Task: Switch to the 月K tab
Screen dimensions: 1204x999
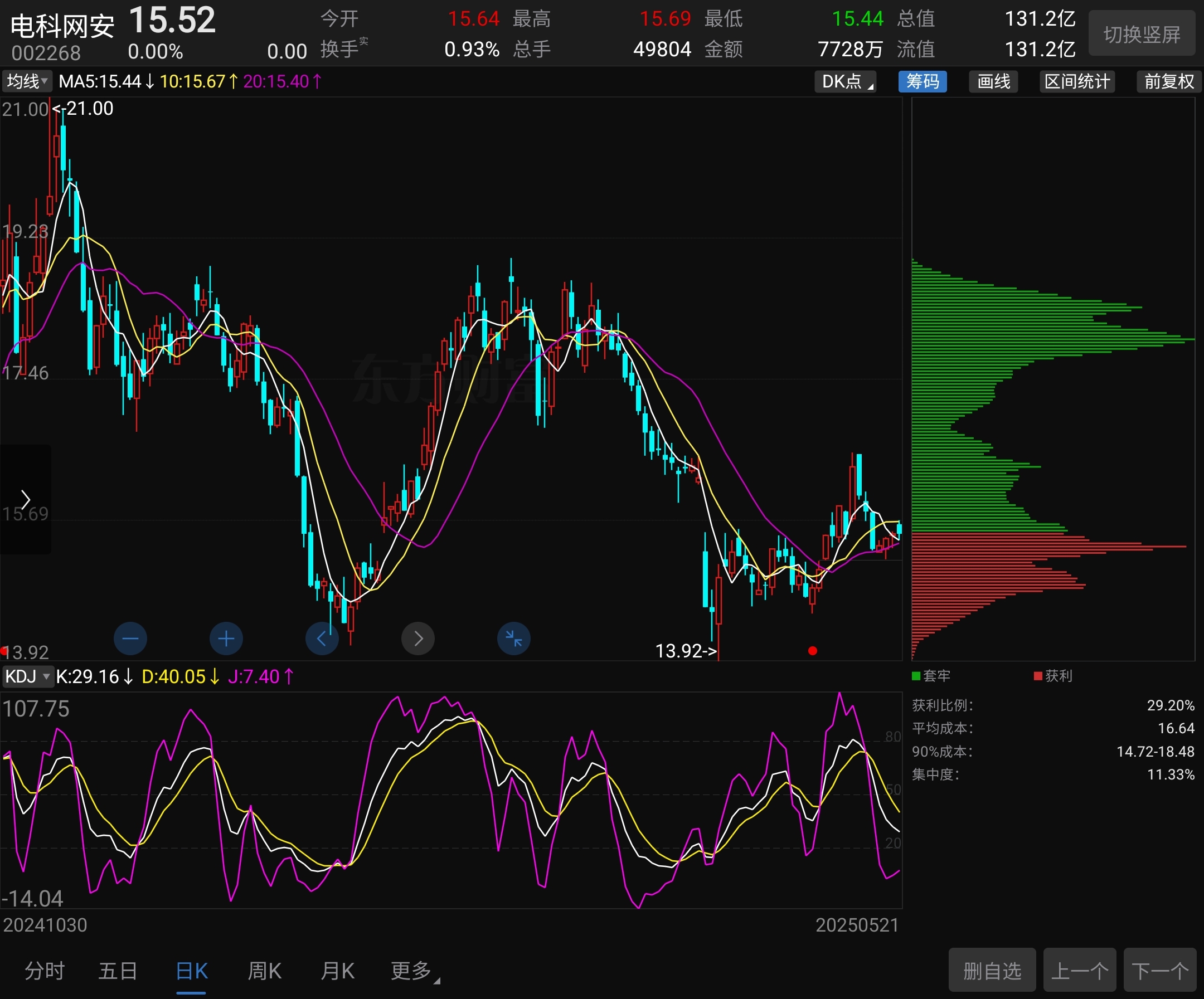Action: tap(338, 971)
